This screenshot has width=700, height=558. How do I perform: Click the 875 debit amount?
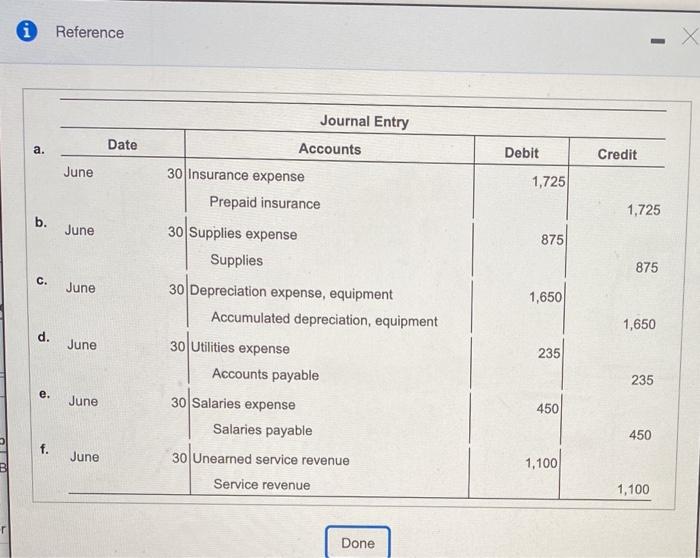click(552, 240)
